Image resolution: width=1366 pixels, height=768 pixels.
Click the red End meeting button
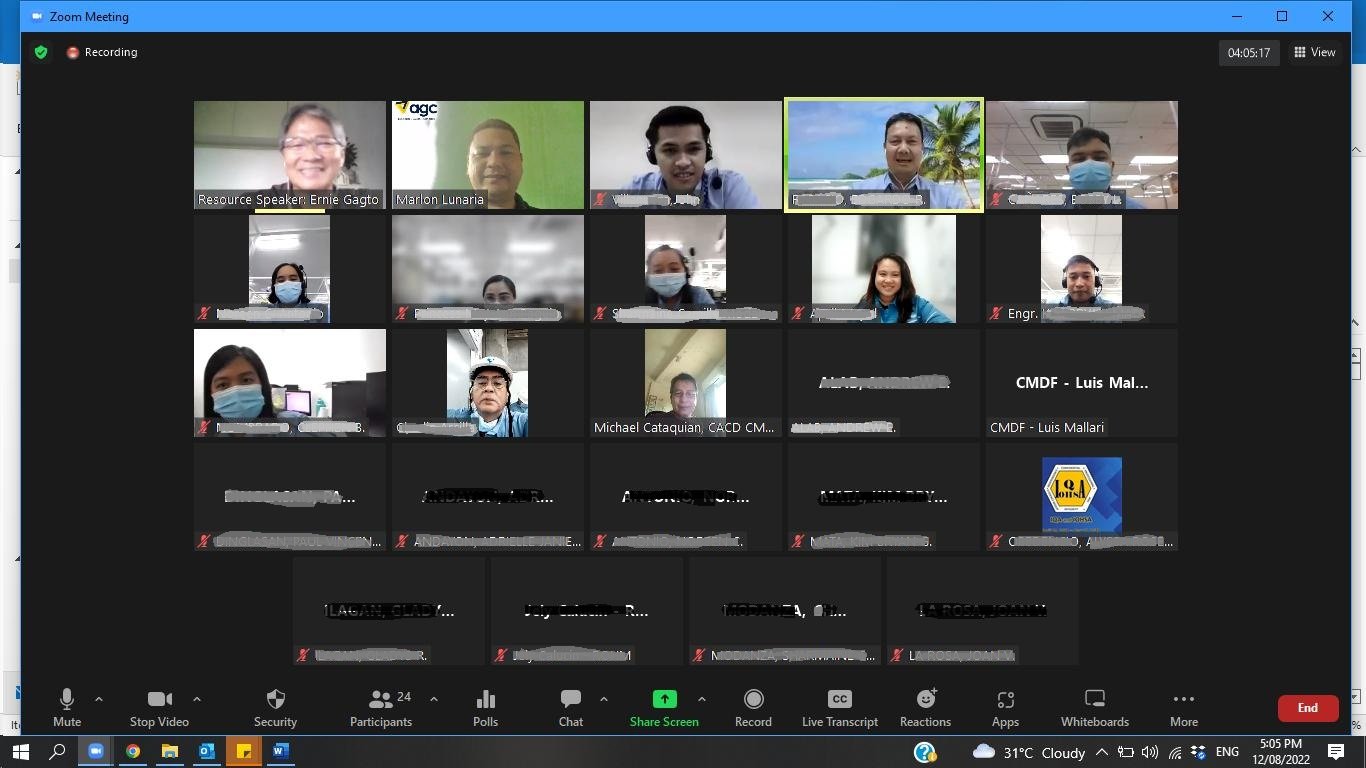click(1307, 708)
